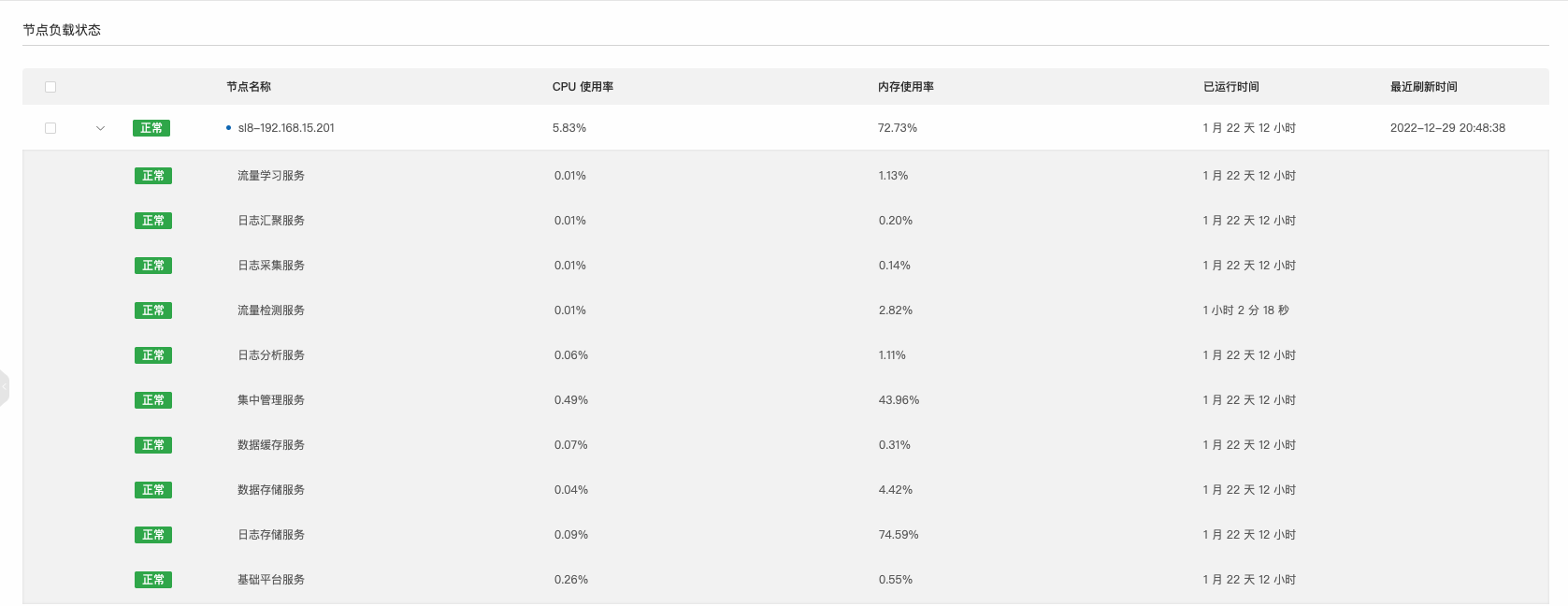The image size is (1568, 606).
Task: Check the checkbox for node sl8-192.168.15.201
Action: pyautogui.click(x=50, y=128)
